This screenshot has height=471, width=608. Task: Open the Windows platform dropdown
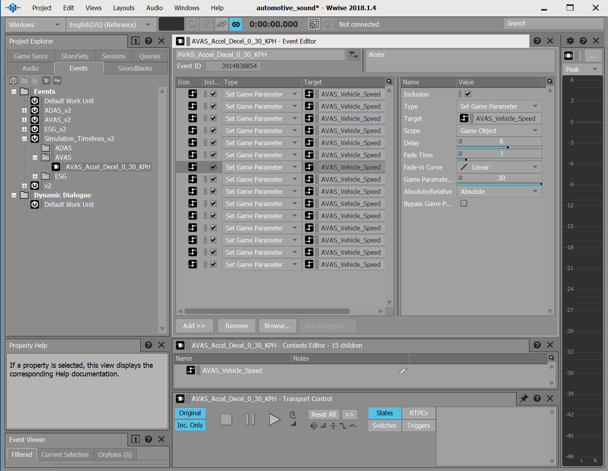coord(34,25)
